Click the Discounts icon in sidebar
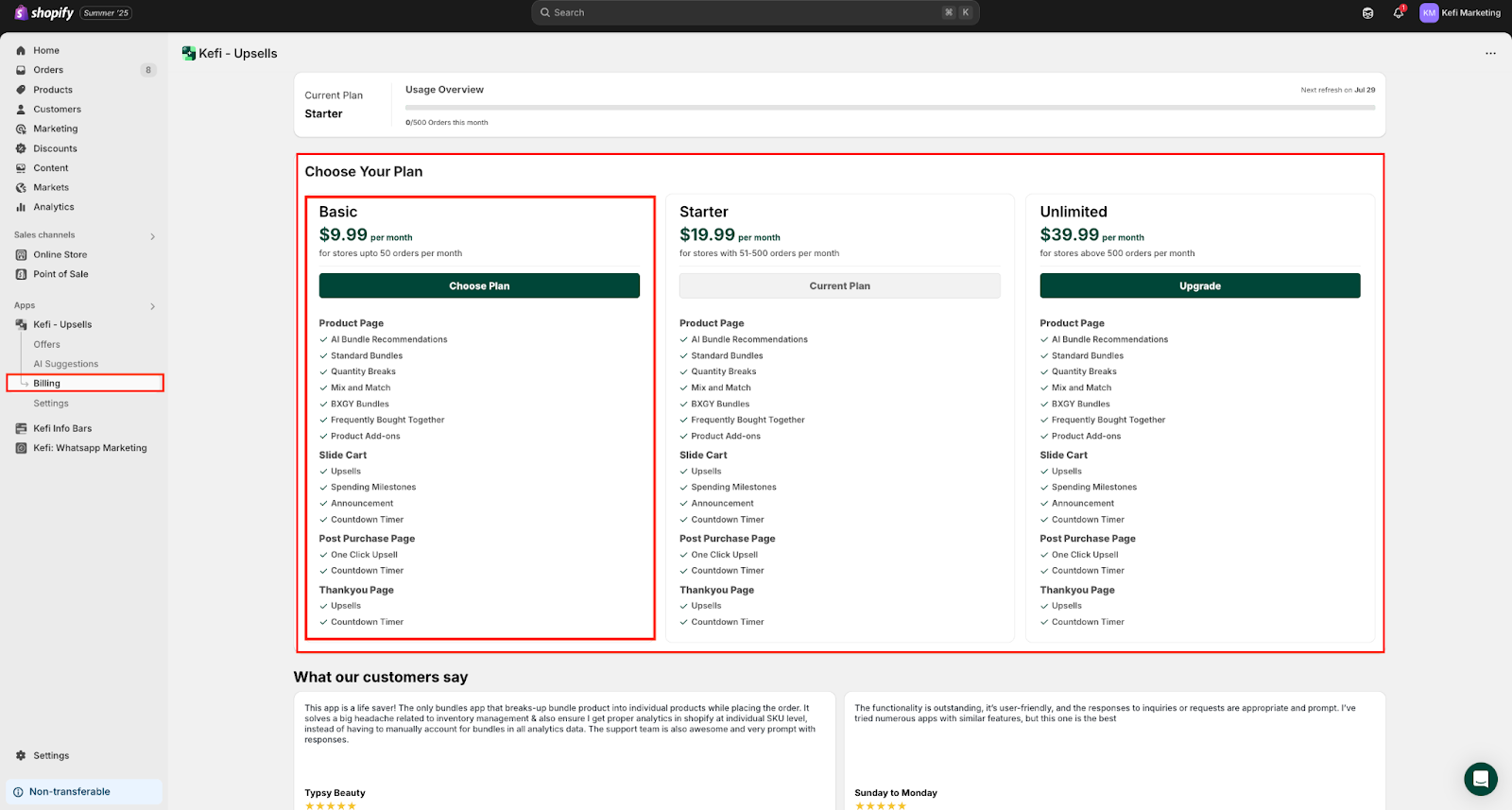1512x810 pixels. [x=21, y=148]
